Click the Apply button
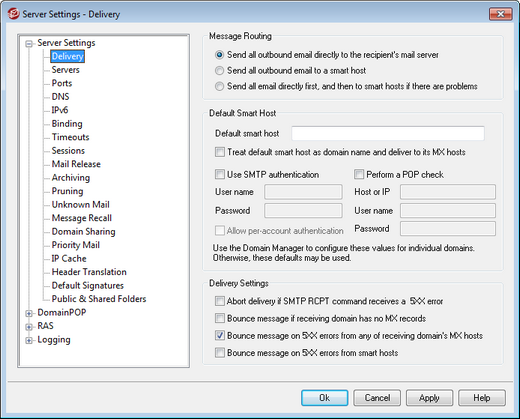Screen dimensions: 520x419 pyautogui.click(x=429, y=398)
